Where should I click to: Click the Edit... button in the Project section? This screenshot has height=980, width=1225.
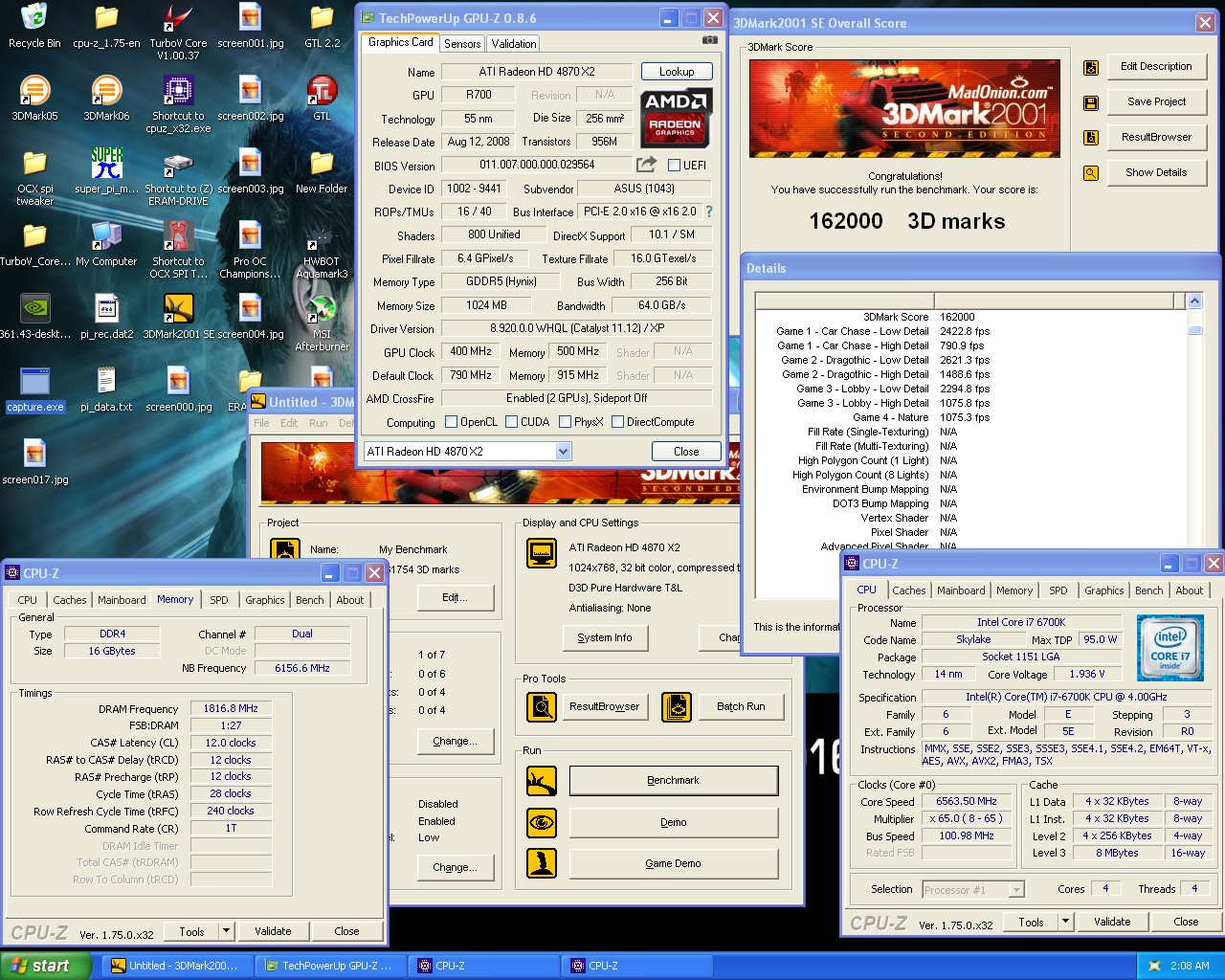coord(456,597)
